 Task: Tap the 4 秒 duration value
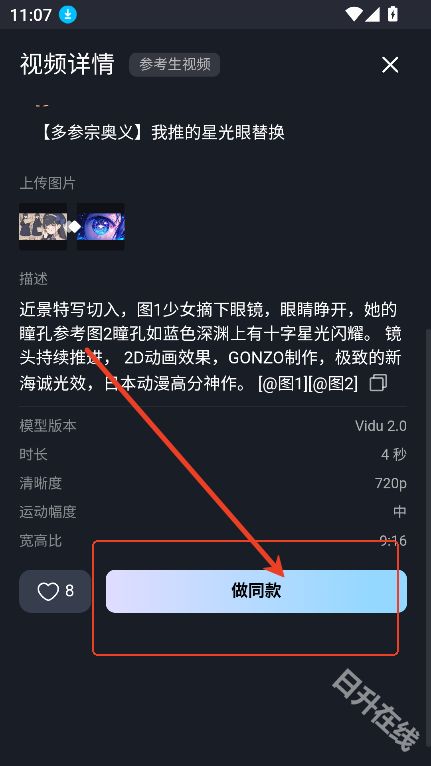click(393, 455)
